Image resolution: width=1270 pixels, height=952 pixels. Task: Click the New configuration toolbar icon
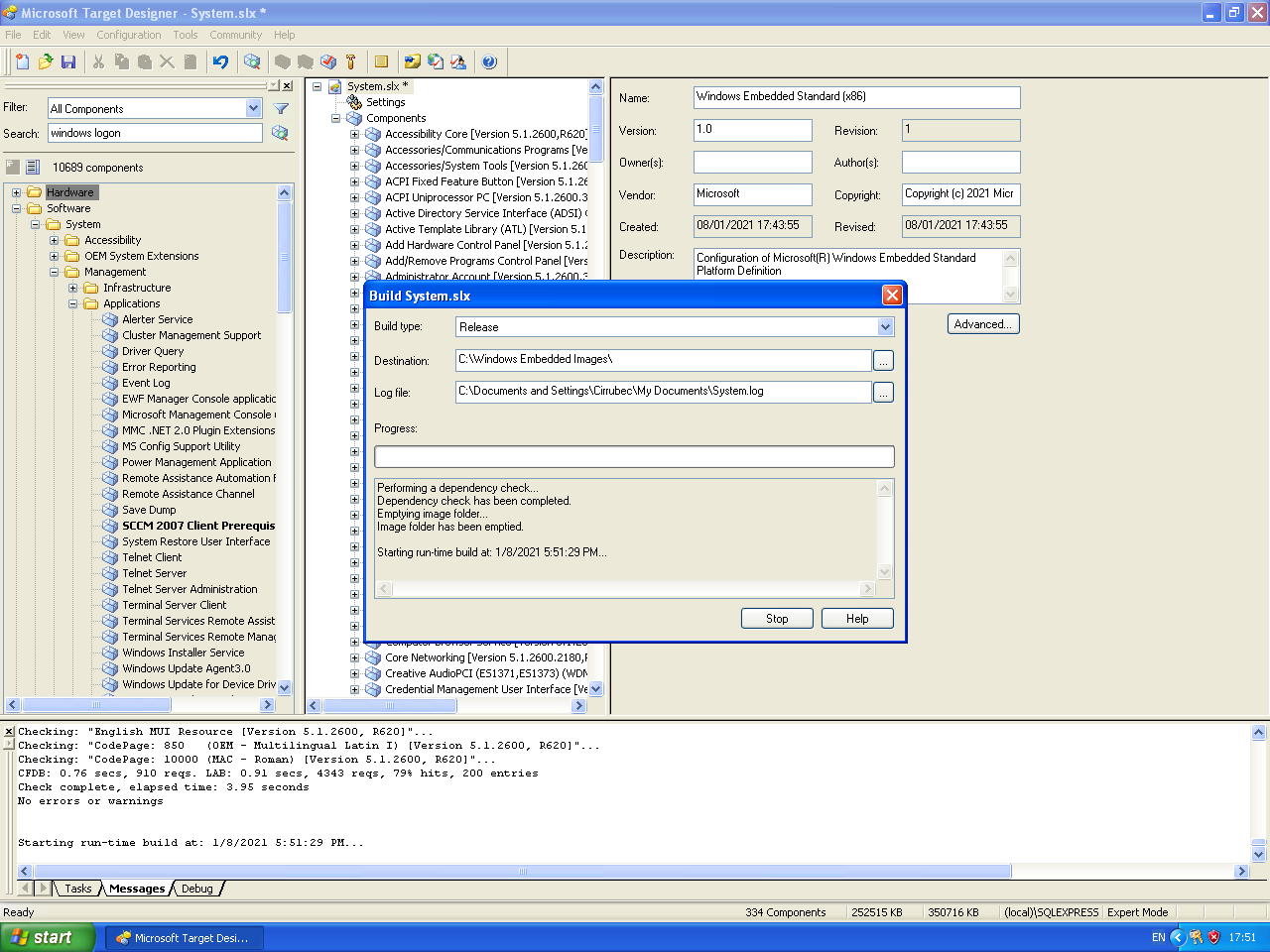[x=22, y=61]
